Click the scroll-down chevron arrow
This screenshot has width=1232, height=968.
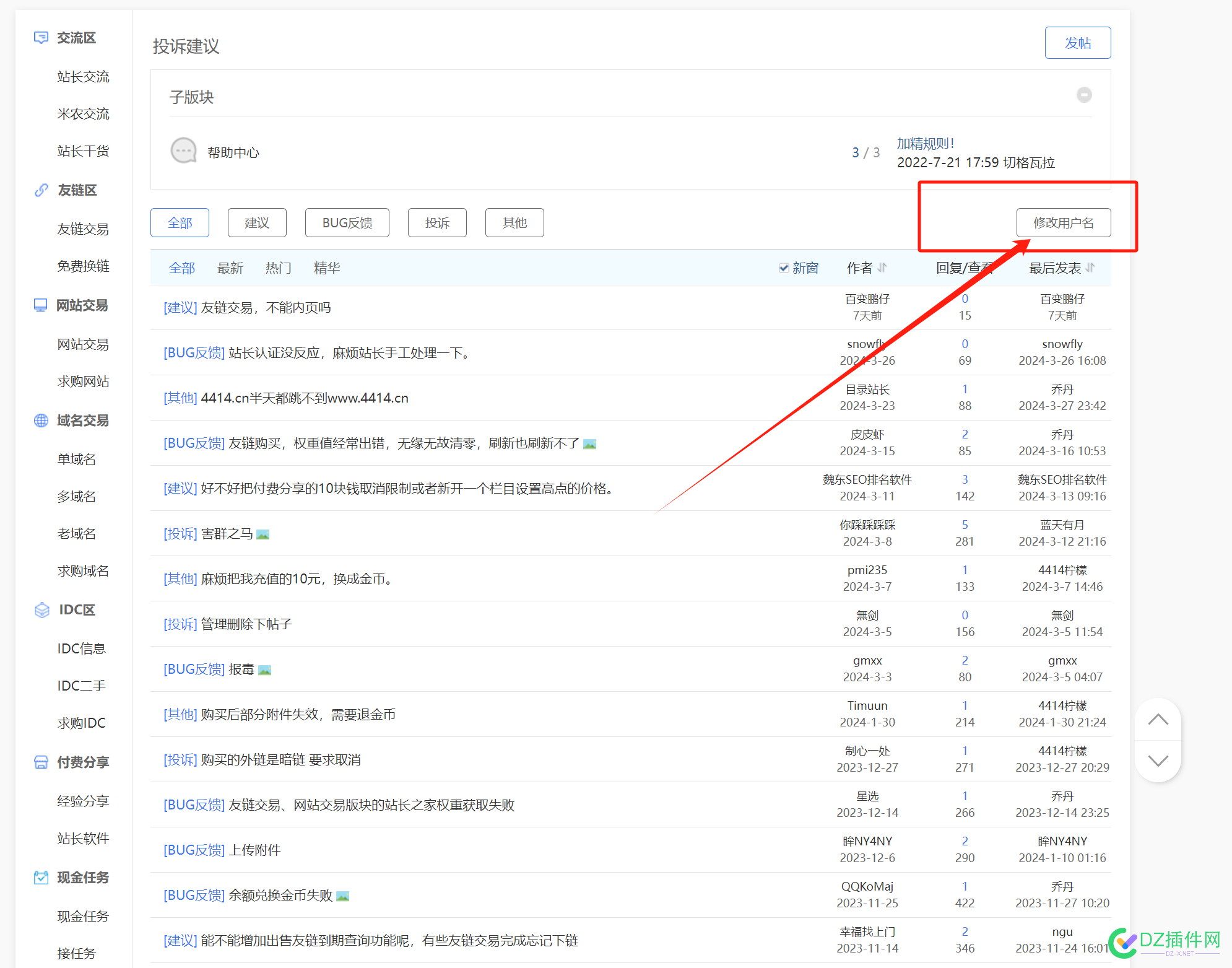pyautogui.click(x=1158, y=761)
